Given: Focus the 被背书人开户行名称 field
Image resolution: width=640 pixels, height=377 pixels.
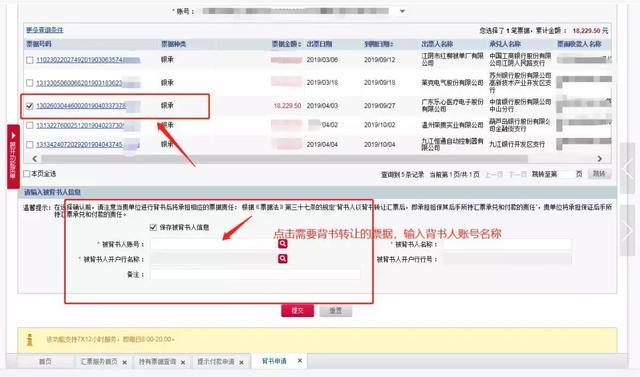Looking at the screenshot, I should click(213, 259).
